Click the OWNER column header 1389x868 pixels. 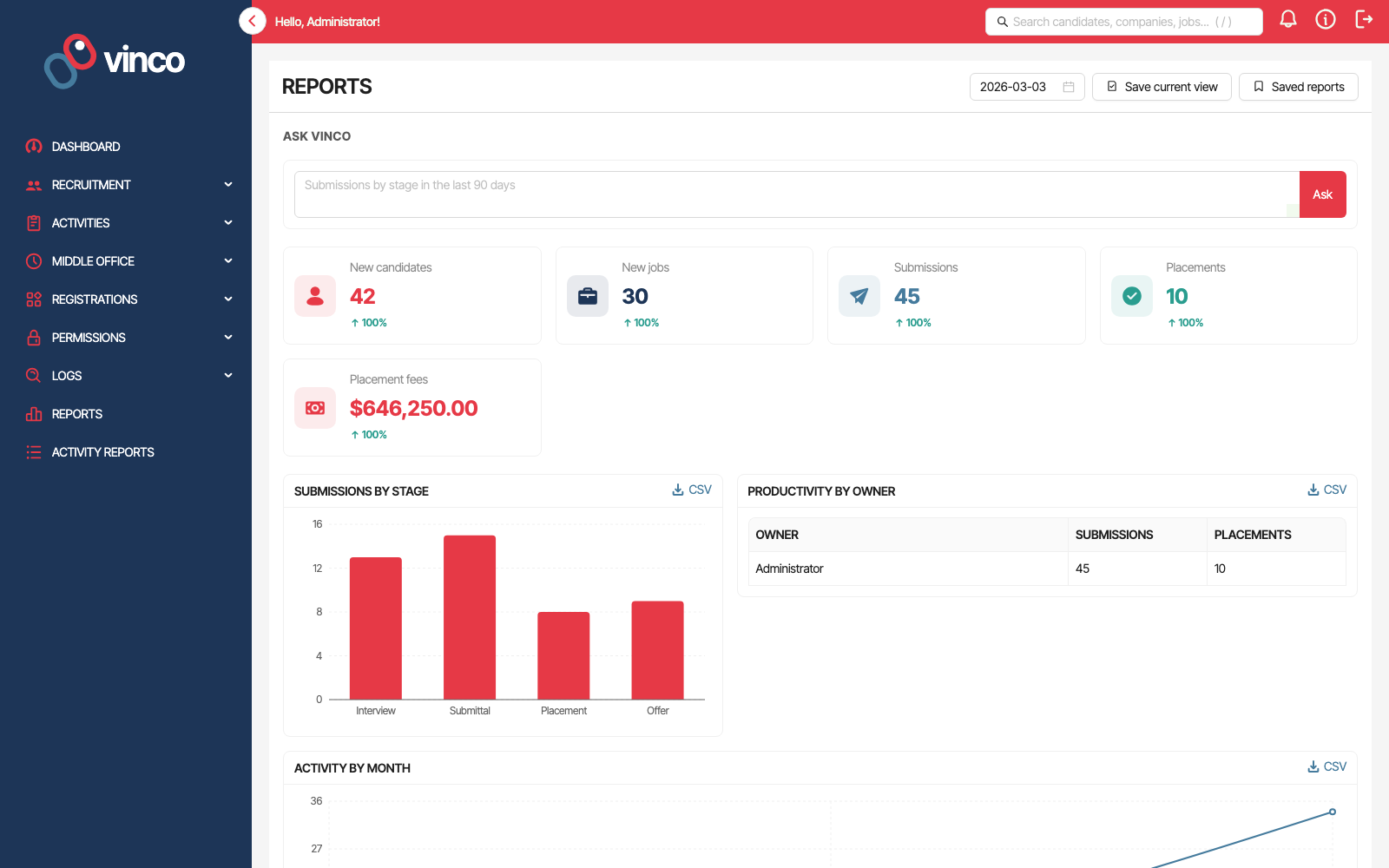(908, 535)
